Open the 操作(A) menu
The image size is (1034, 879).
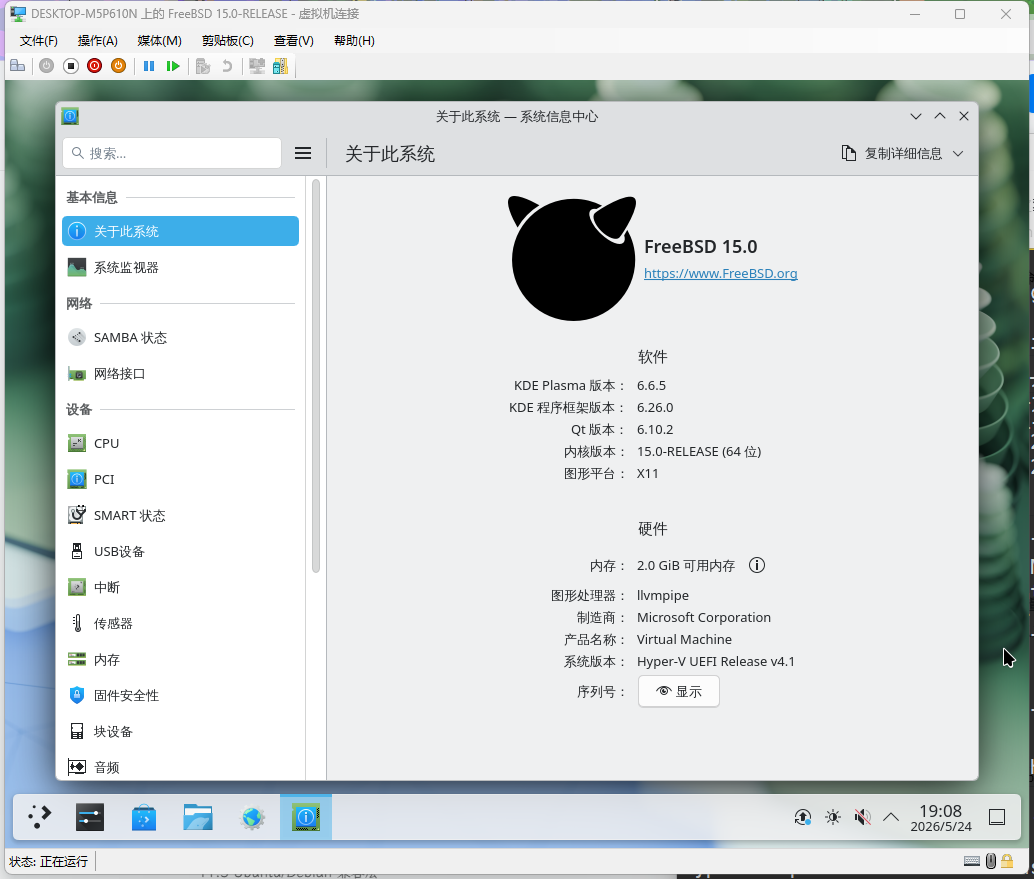98,41
